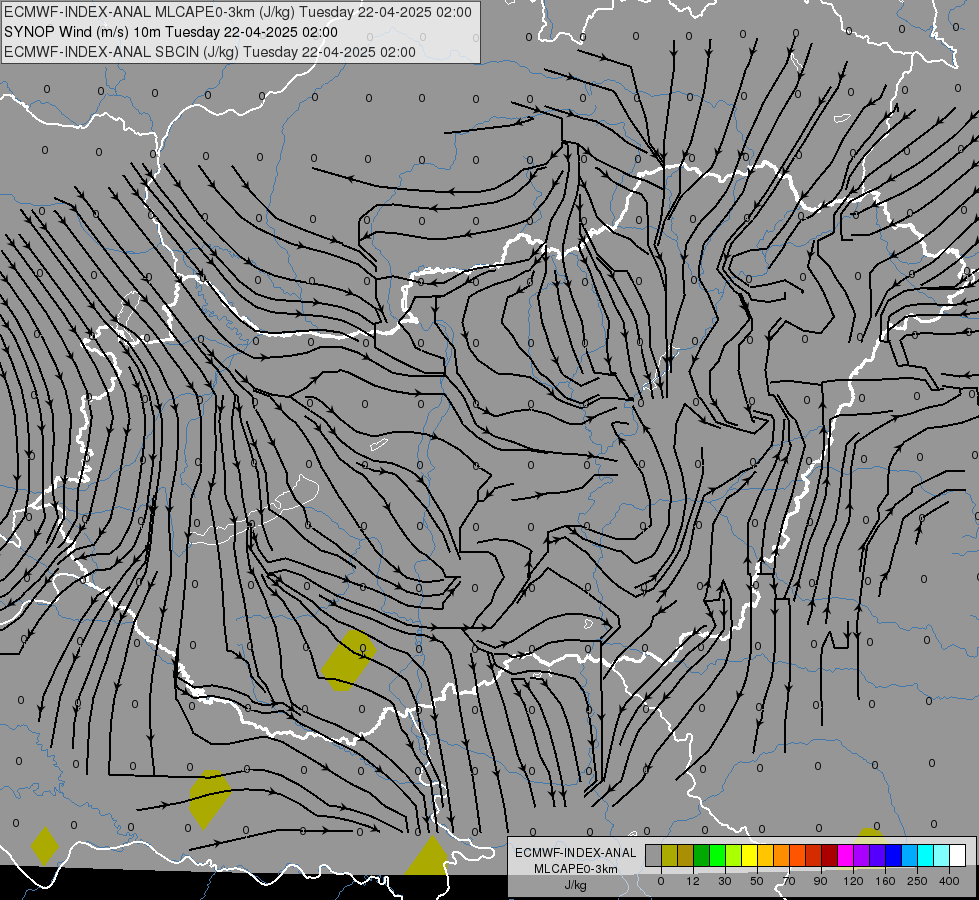Select the dark green legend swatch
Image resolution: width=979 pixels, height=900 pixels.
[x=702, y=856]
